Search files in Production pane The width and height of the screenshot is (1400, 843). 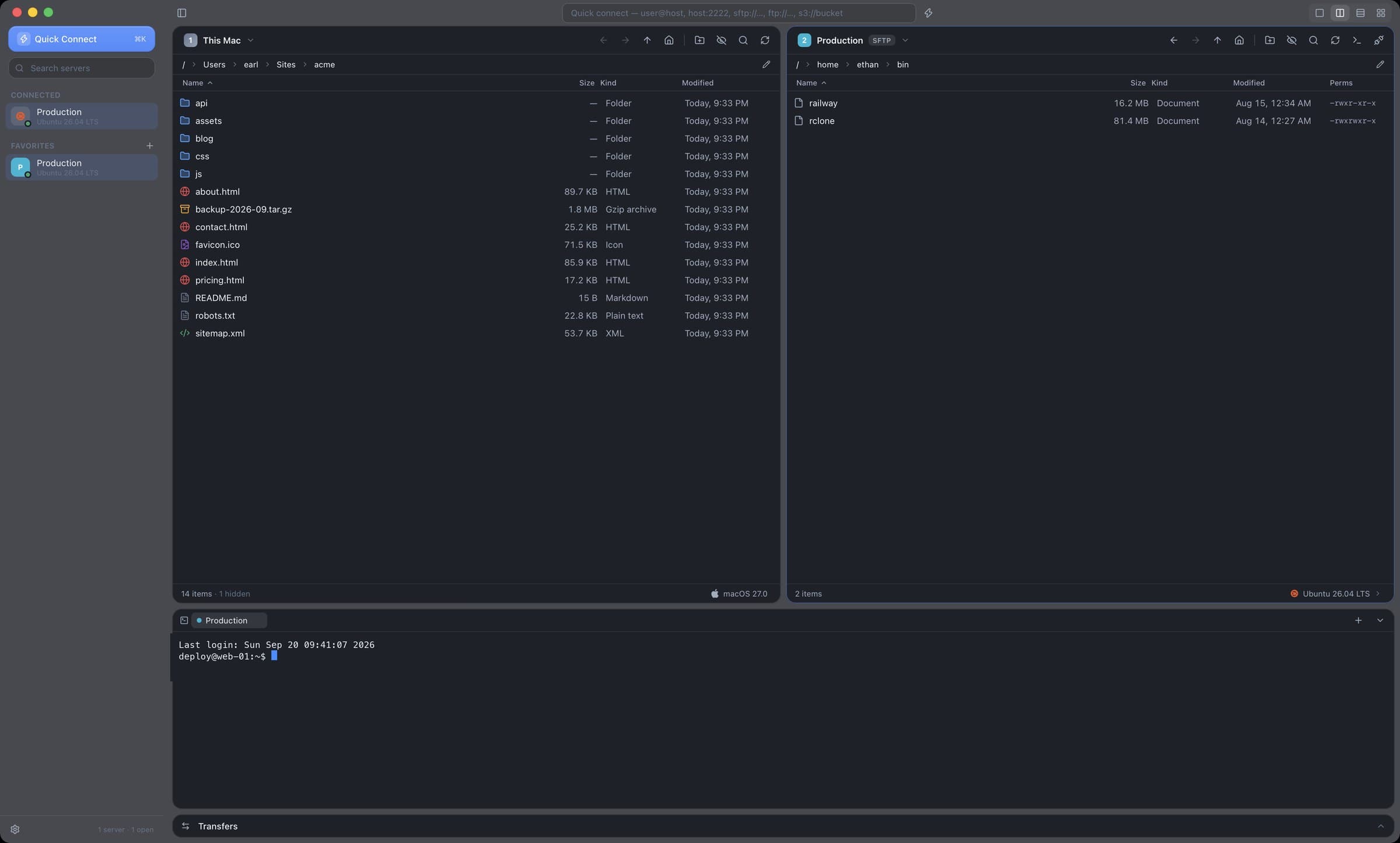coord(1313,40)
